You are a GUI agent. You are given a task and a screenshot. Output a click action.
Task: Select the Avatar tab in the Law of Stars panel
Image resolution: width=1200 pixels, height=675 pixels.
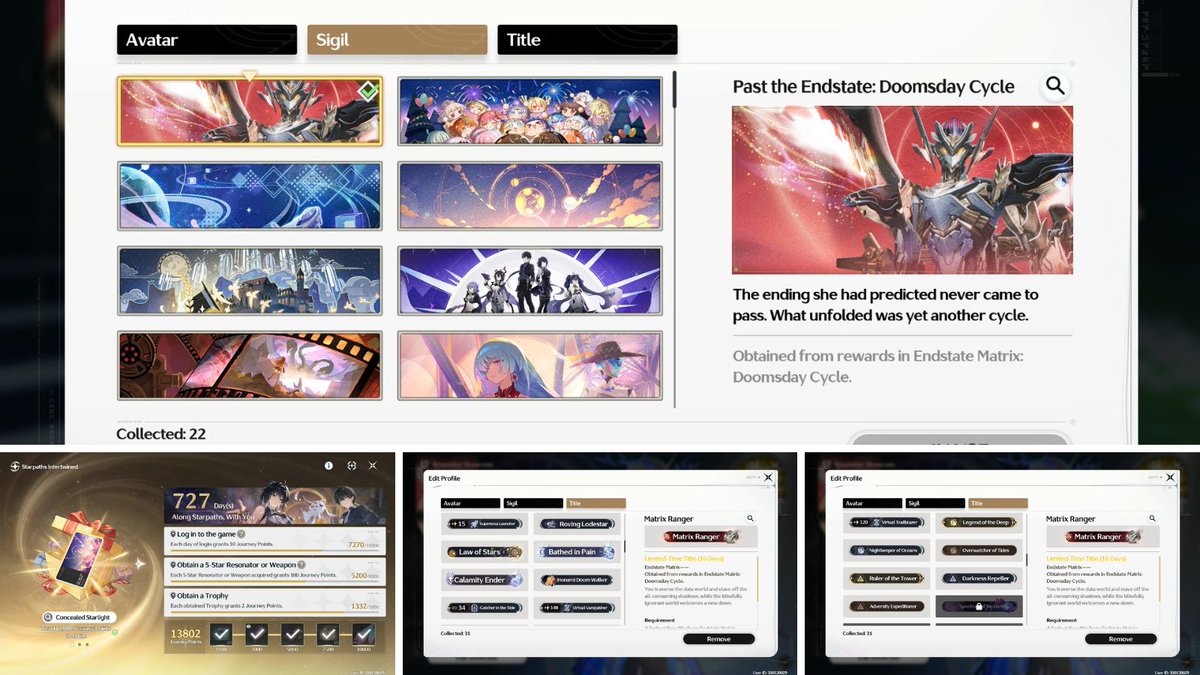click(470, 503)
